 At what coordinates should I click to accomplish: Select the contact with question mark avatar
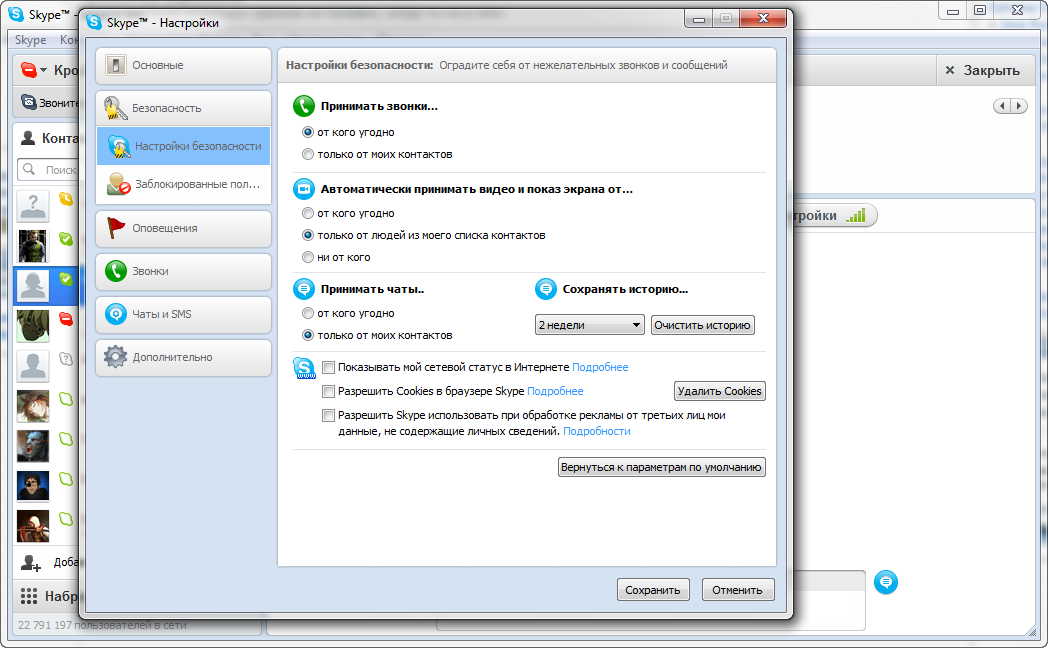(33, 206)
